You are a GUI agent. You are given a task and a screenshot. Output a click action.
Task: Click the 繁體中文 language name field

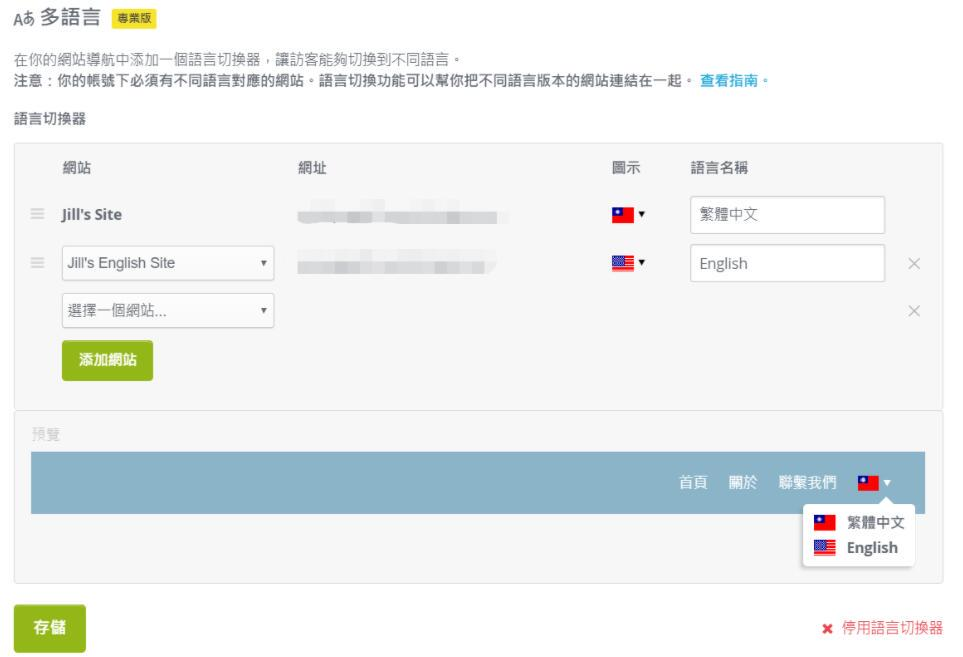[787, 214]
